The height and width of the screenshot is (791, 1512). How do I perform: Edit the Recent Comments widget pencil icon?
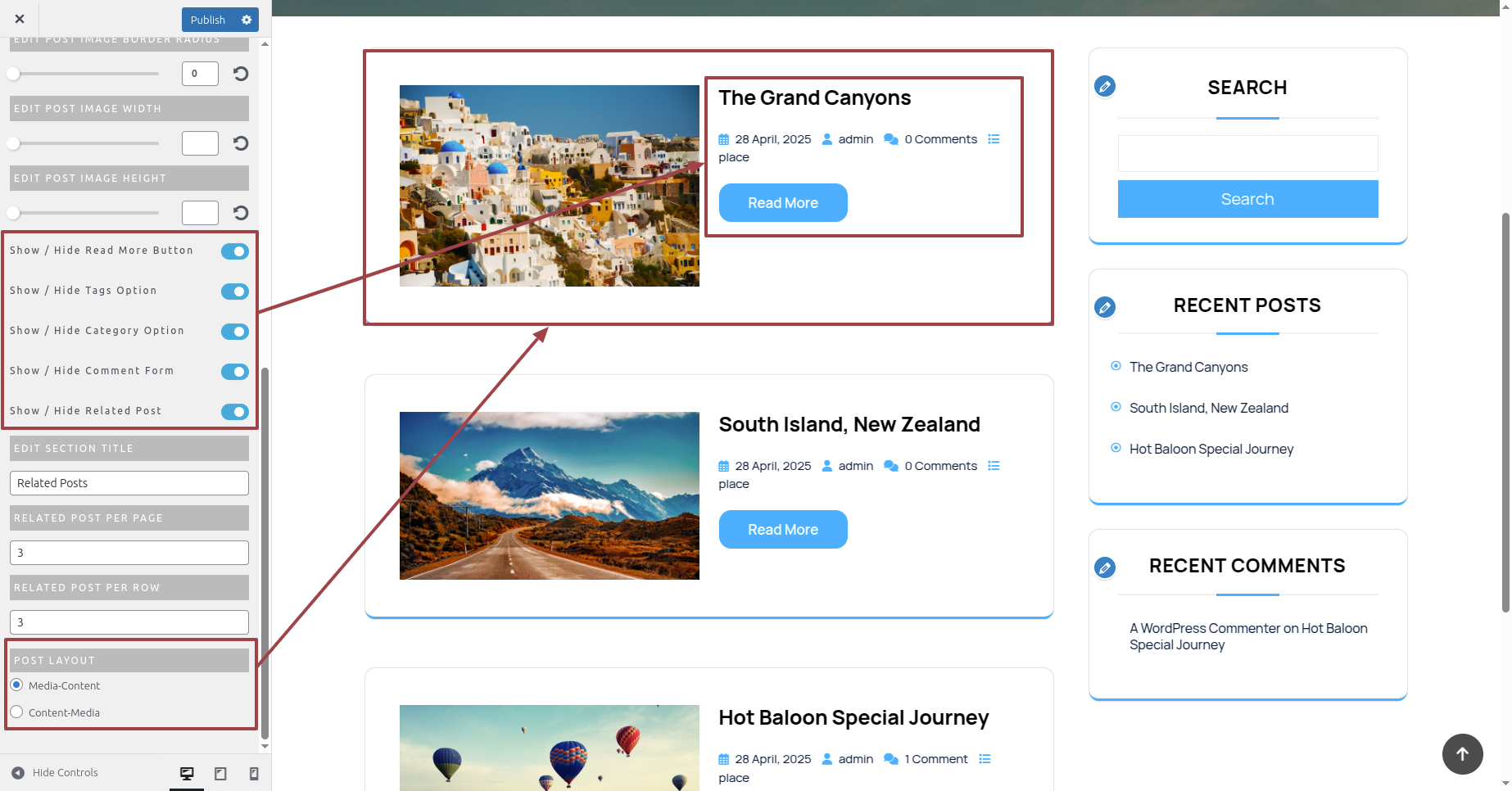(x=1105, y=567)
